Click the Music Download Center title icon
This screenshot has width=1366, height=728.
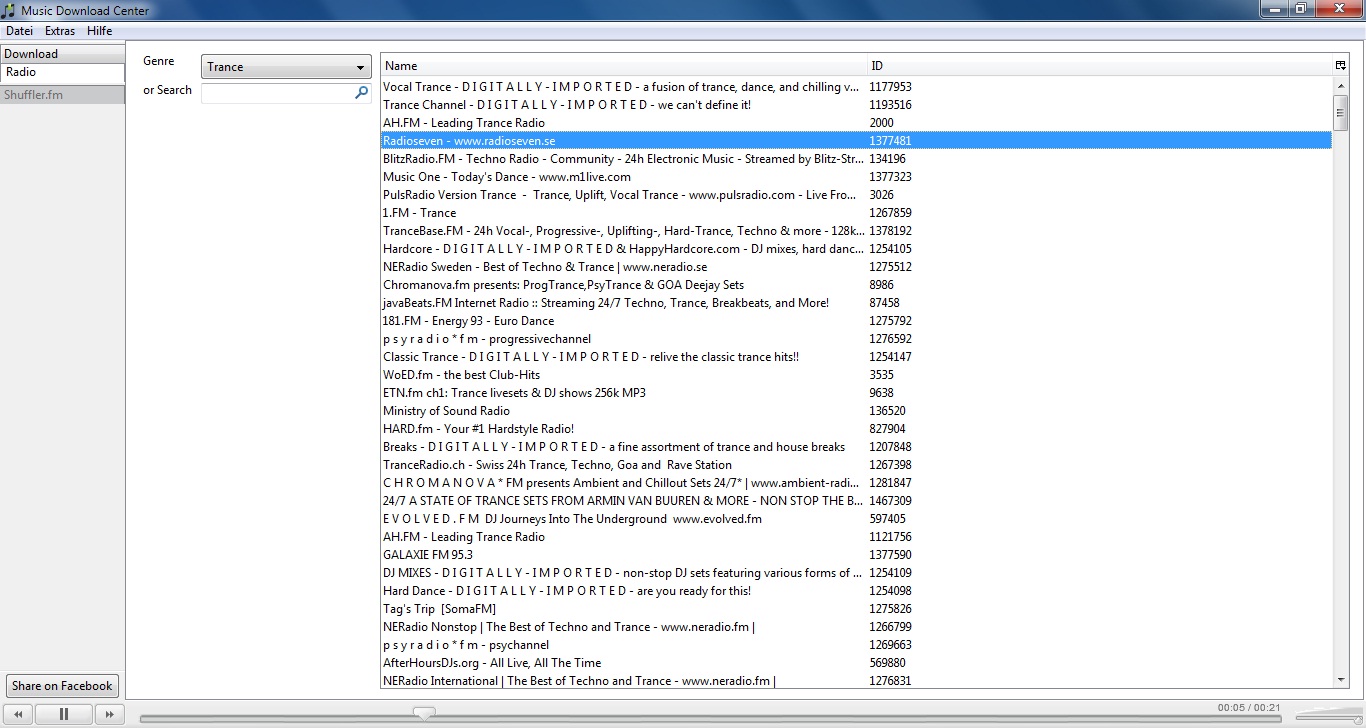(10, 10)
